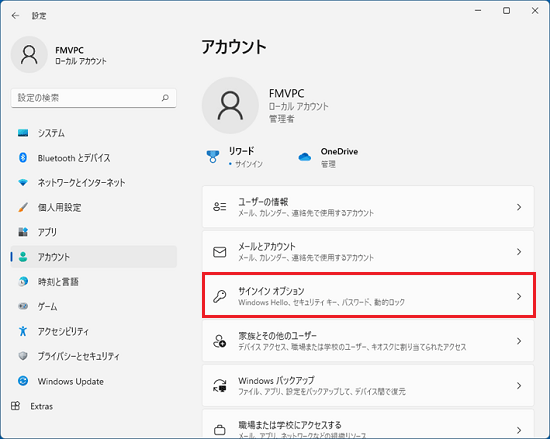
Task: Click the システム monitor icon
Action: 23,133
